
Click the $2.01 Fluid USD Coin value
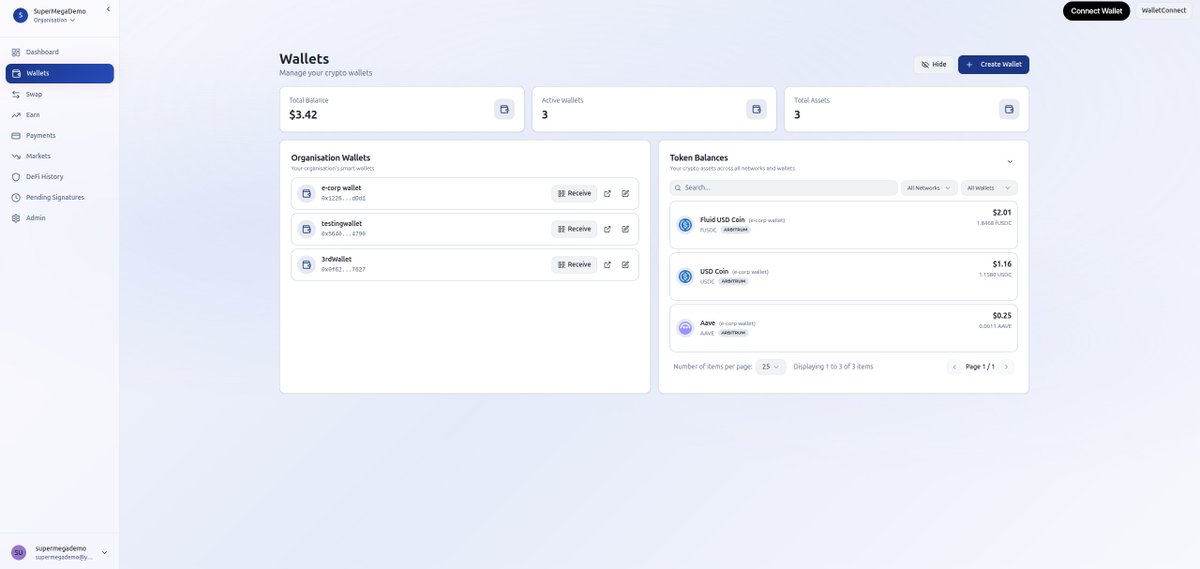pyautogui.click(x=1002, y=212)
